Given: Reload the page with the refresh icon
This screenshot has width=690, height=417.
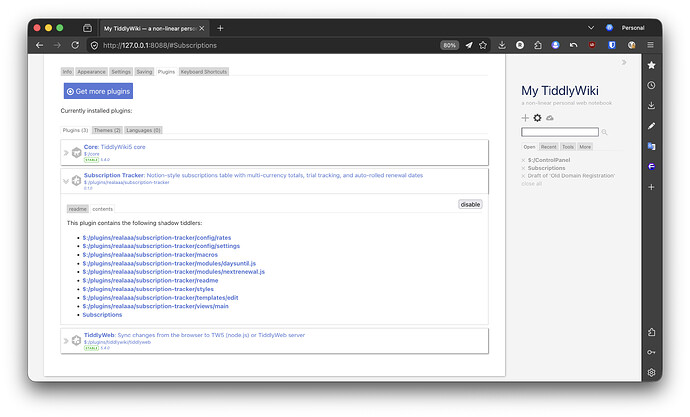Looking at the screenshot, I should [x=75, y=45].
